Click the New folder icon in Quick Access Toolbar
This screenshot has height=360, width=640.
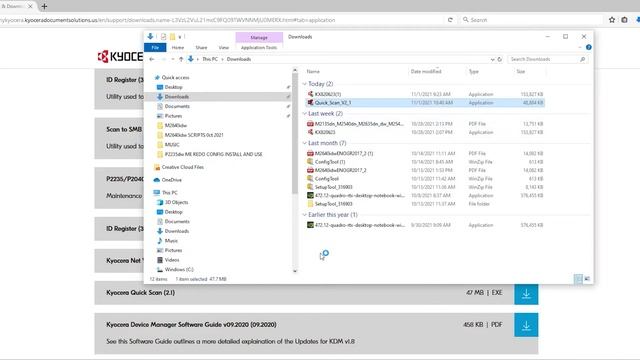pos(173,37)
